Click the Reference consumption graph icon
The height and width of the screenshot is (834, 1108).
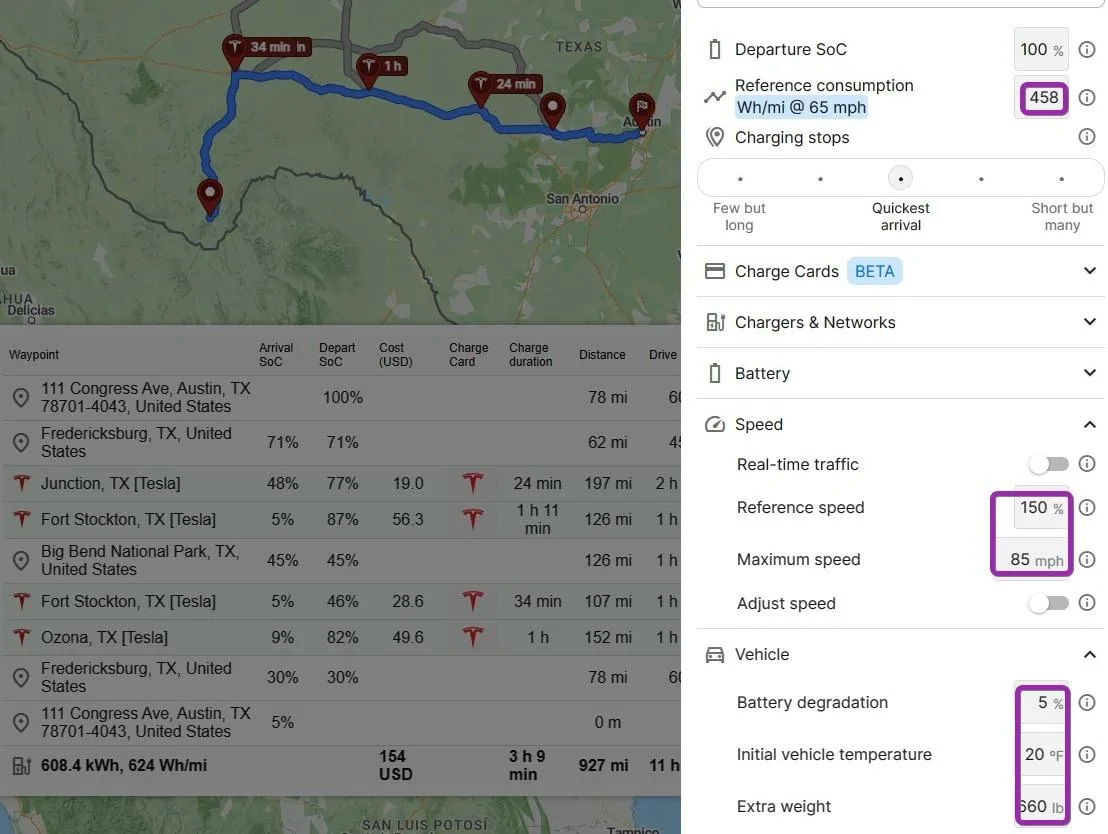pyautogui.click(x=715, y=97)
